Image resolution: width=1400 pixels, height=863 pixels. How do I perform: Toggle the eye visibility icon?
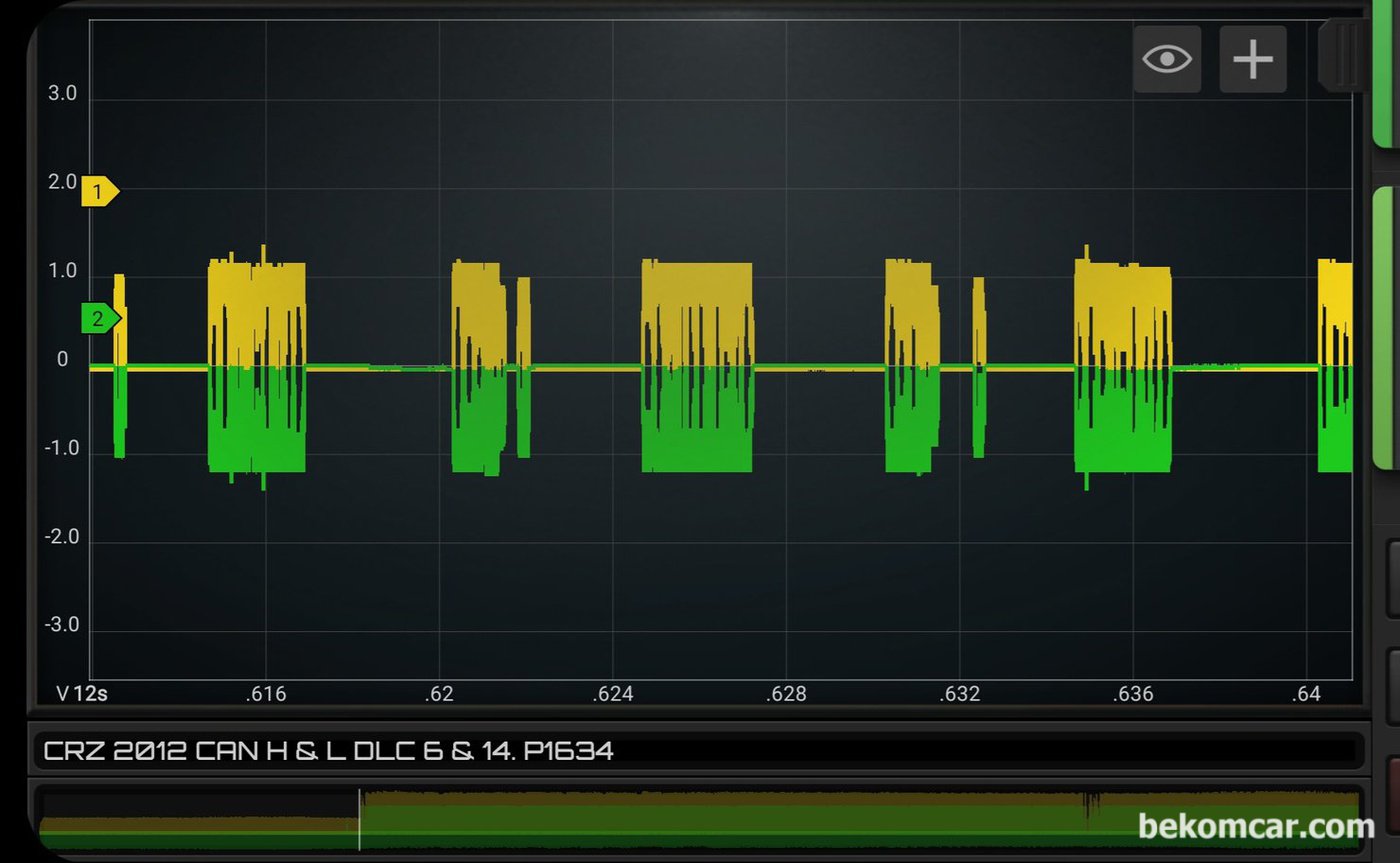(x=1166, y=60)
